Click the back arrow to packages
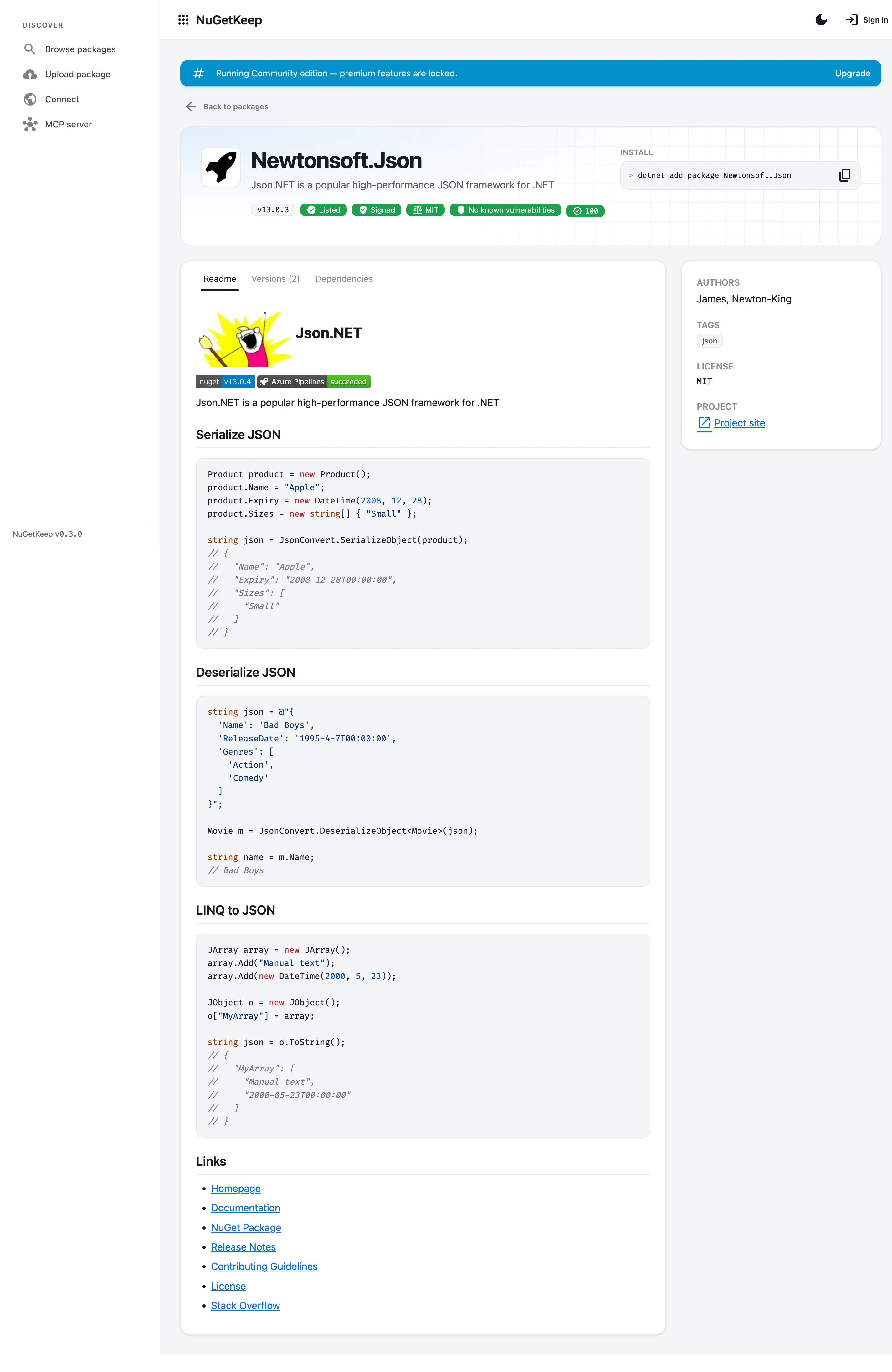This screenshot has height=1372, width=892. [191, 107]
